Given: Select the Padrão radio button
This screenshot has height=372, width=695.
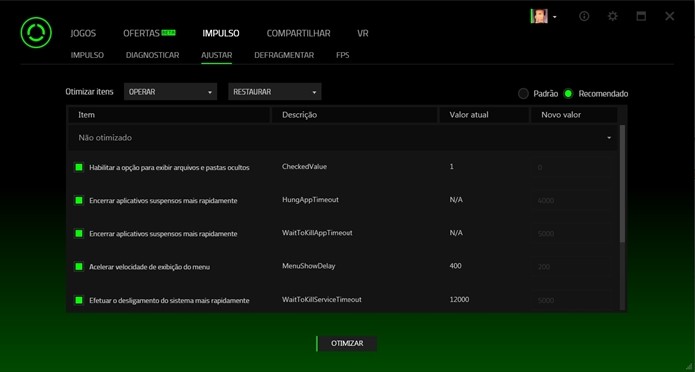Looking at the screenshot, I should [523, 94].
